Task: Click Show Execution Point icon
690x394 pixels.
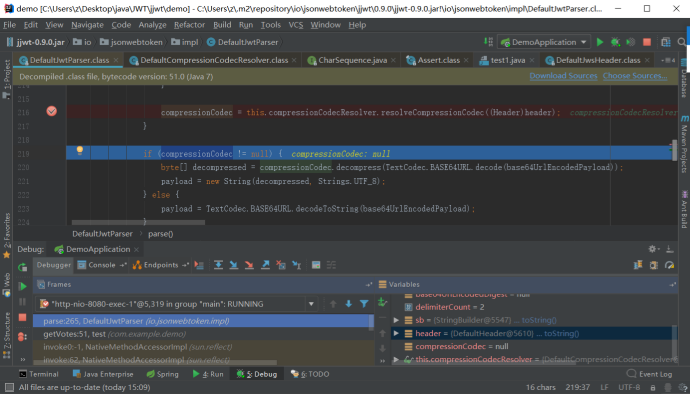Action: pyautogui.click(x=199, y=265)
